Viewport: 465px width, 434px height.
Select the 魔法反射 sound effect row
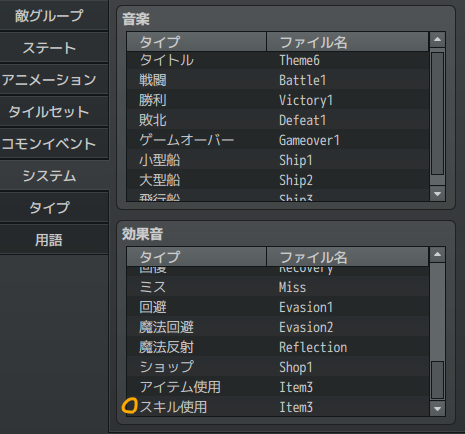click(278, 347)
